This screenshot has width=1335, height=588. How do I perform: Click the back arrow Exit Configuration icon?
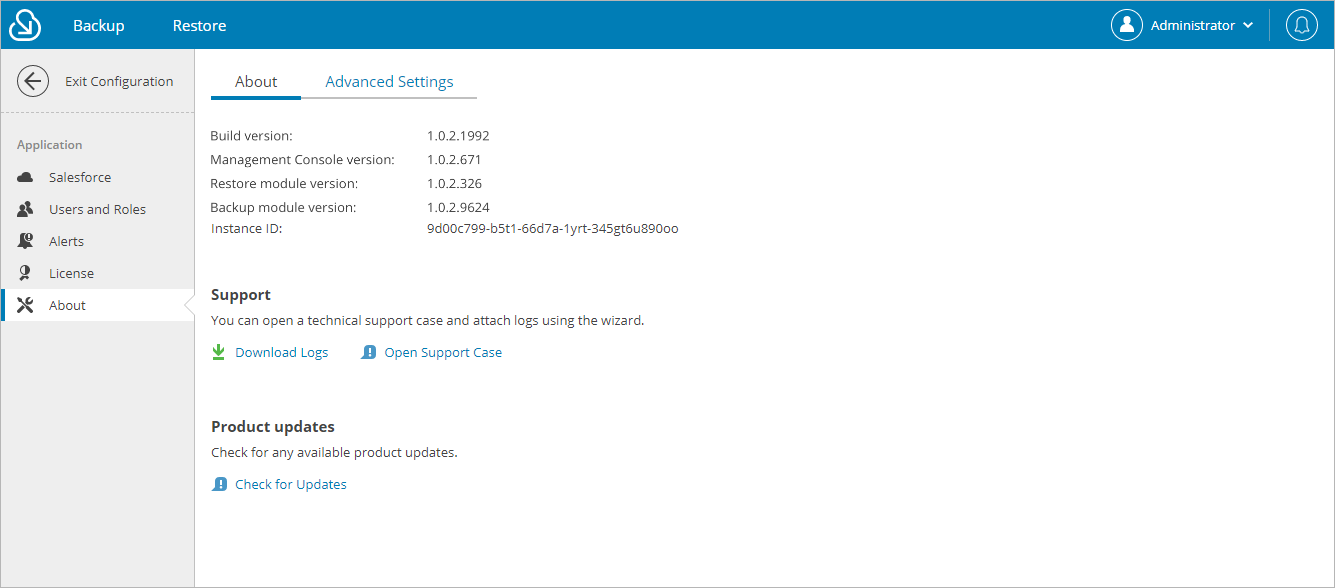click(33, 81)
